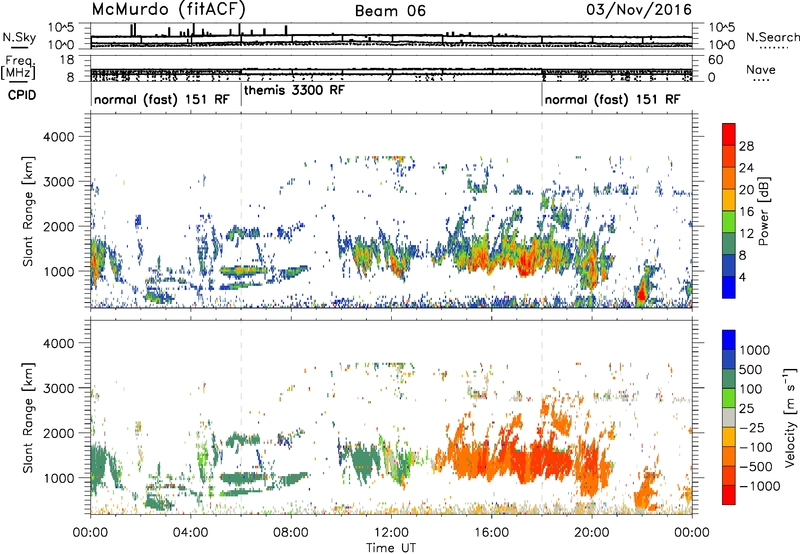This screenshot has height=554, width=800.
Task: Click the N.Sky legend label
Action: (19, 37)
